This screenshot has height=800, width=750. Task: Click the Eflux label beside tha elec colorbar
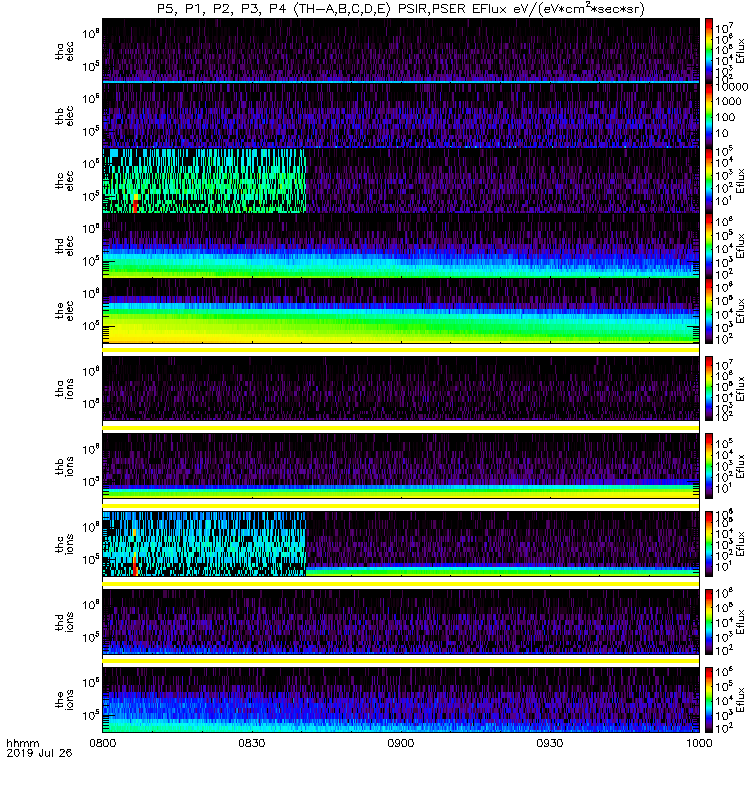tap(740, 50)
